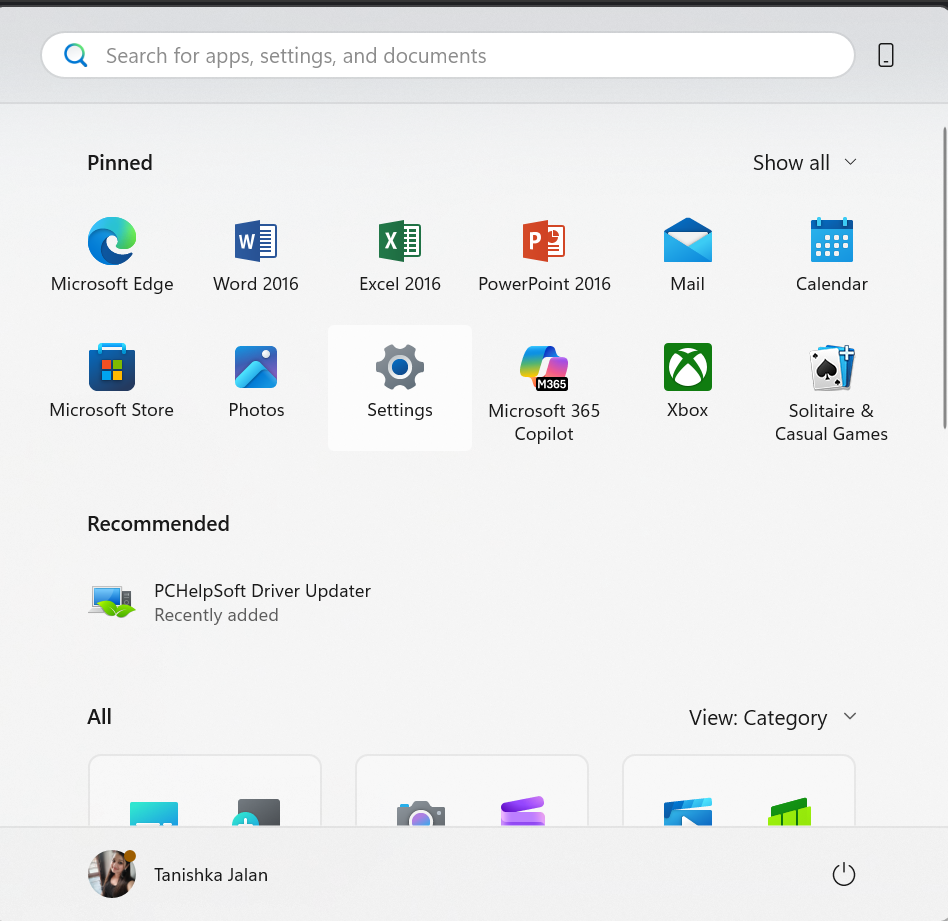Open the phone companion icon beside search
The width and height of the screenshot is (948, 921).
(886, 55)
